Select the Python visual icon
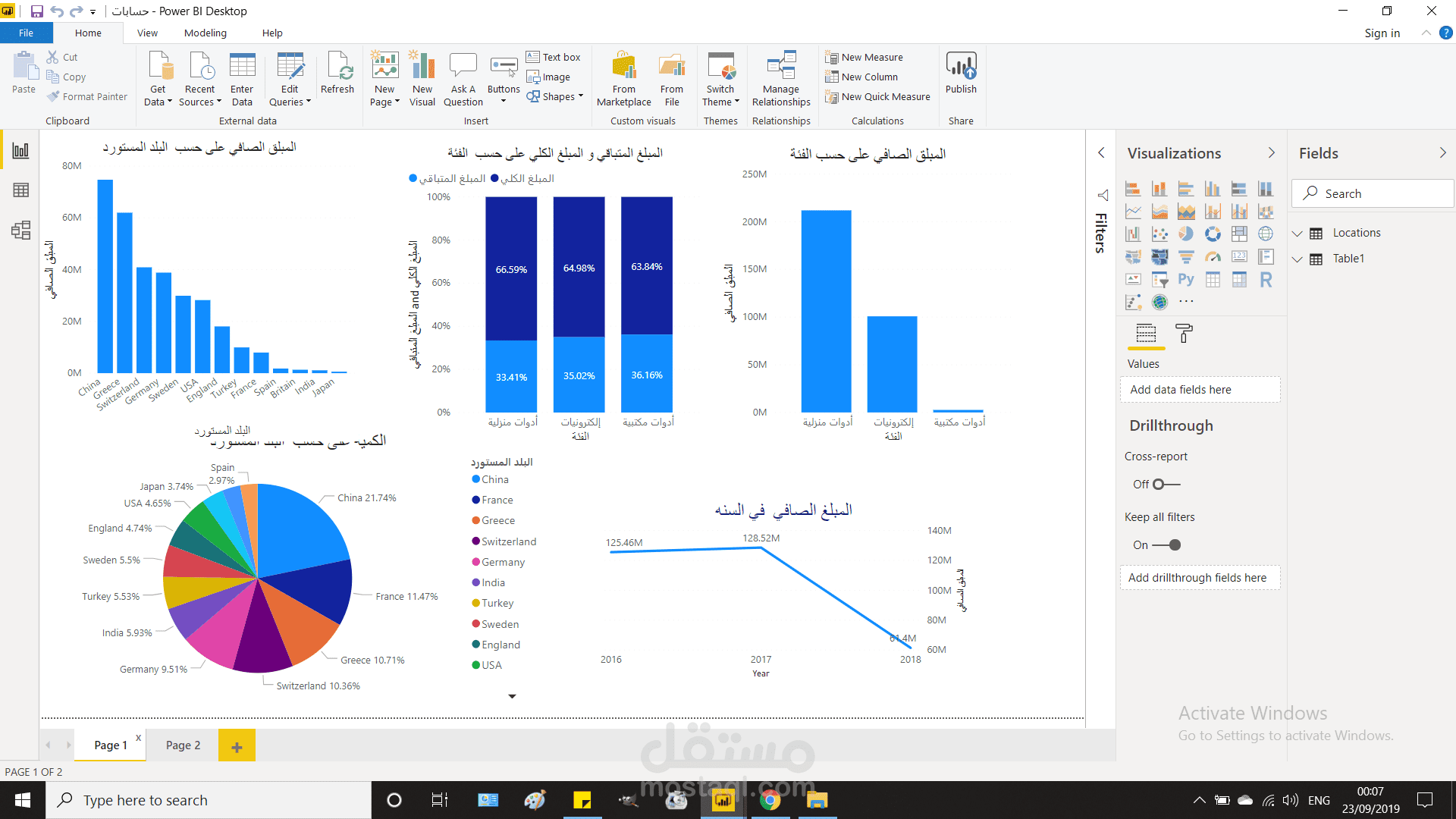 point(1186,280)
